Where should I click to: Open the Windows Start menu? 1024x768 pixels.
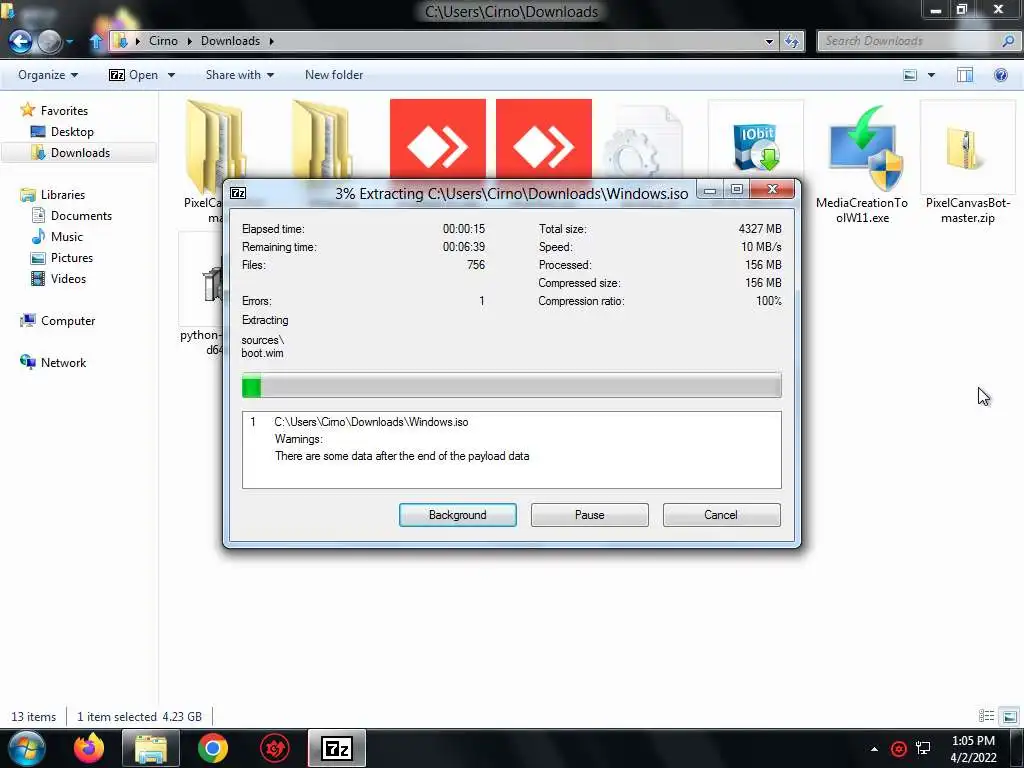[x=26, y=748]
